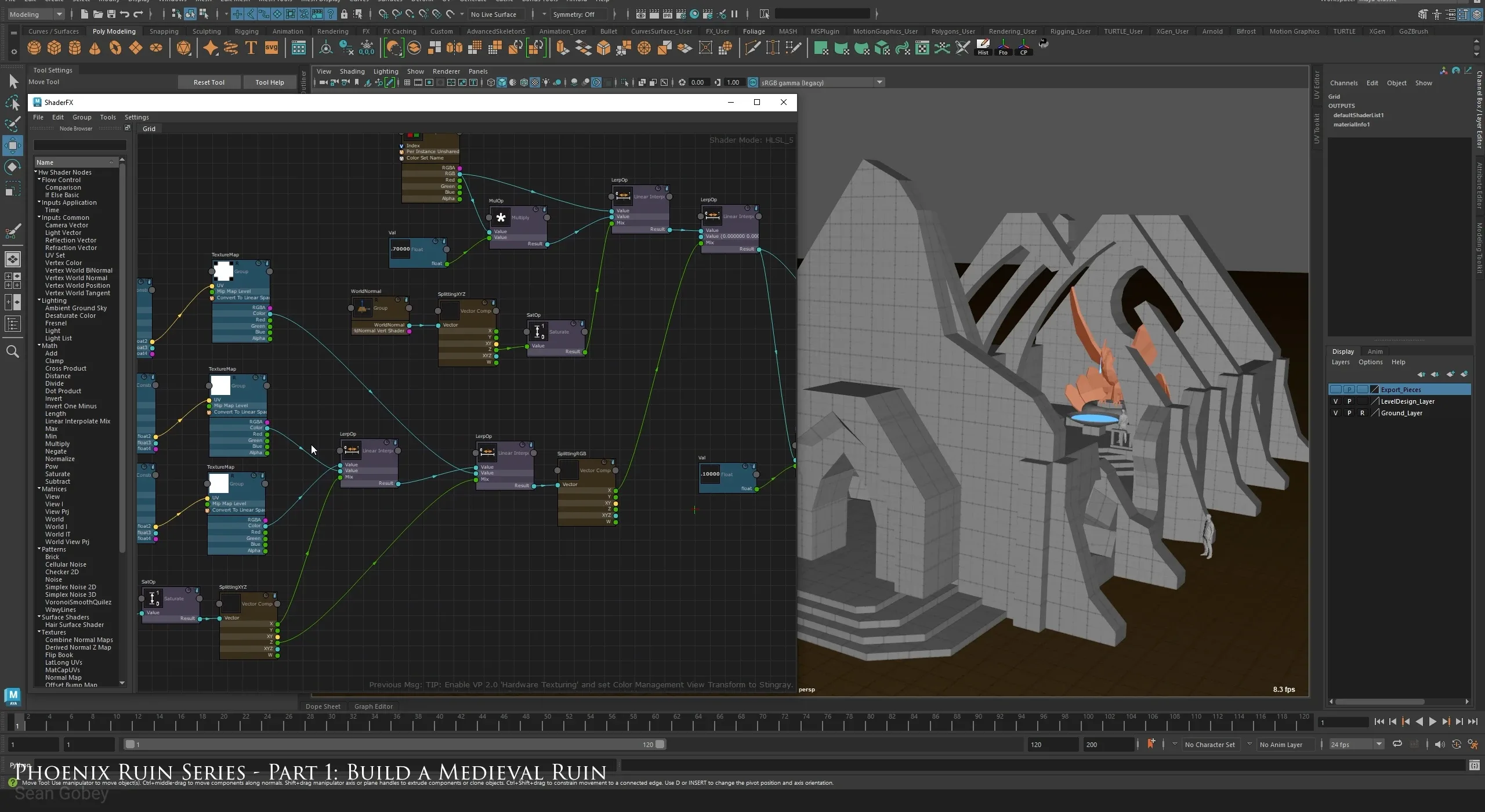
Task: Create a polygon cylinder from the shelf
Action: coord(75,48)
